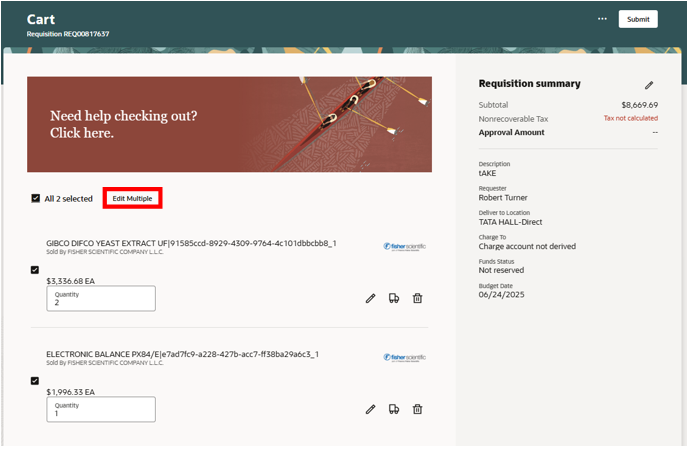This screenshot has width=688, height=451.
Task: Click the tAKE description value
Action: point(487,173)
